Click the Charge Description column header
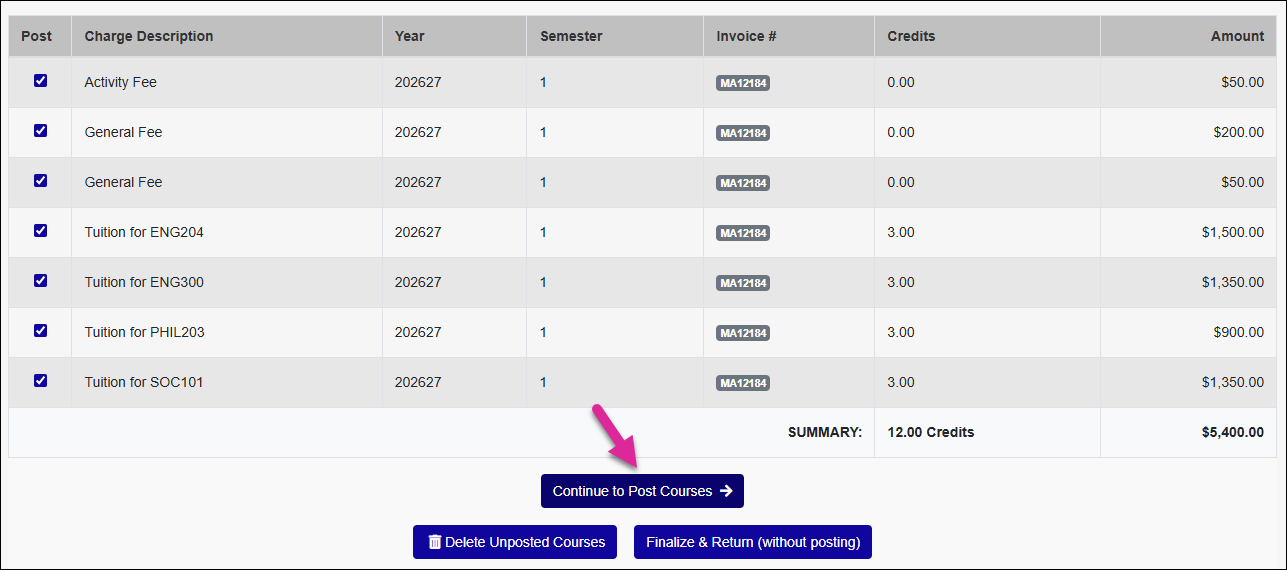The width and height of the screenshot is (1287, 570). pyautogui.click(x=149, y=36)
